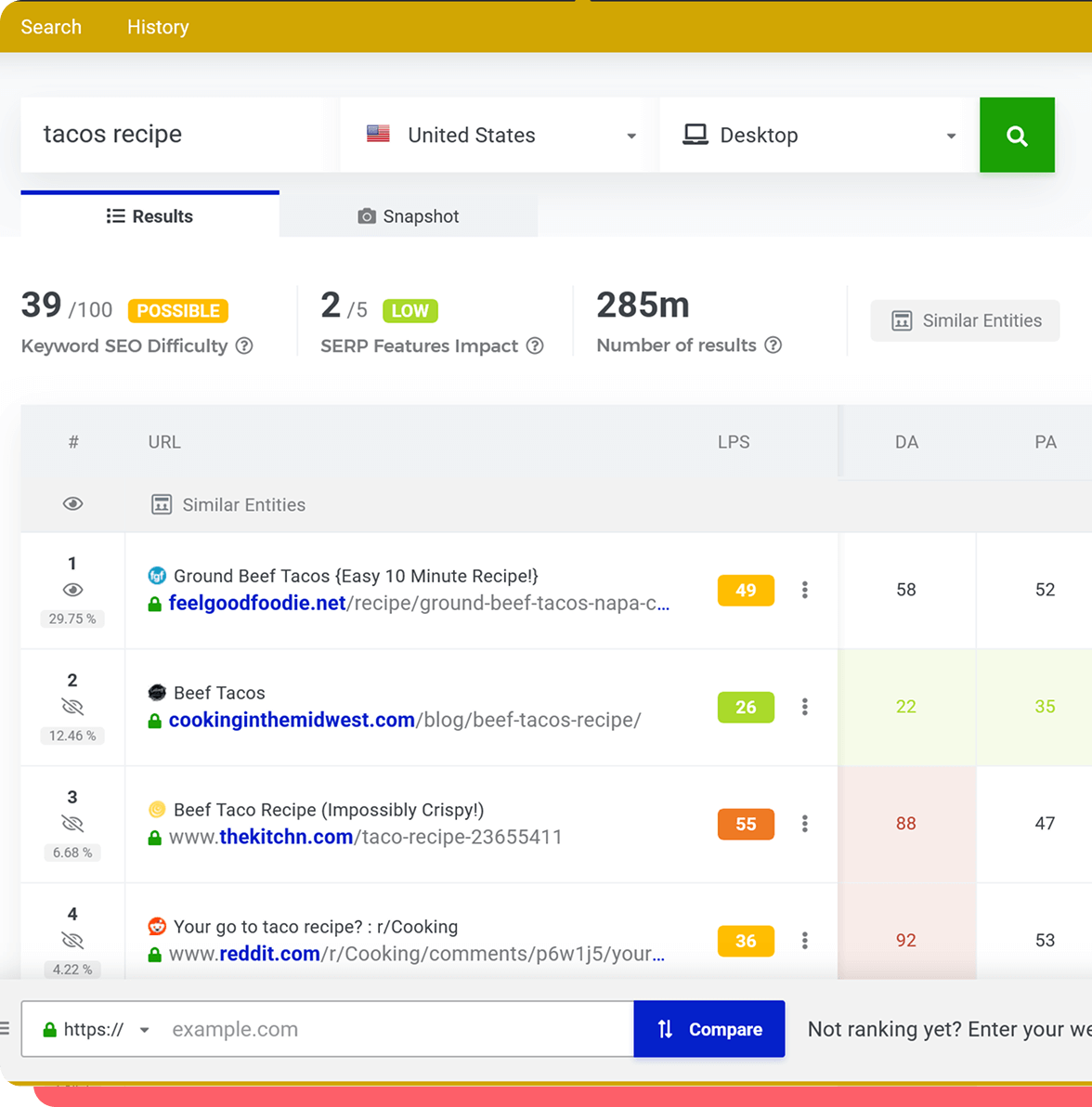Viewport: 1092px width, 1107px height.
Task: Click green padlock beside thekitchn.com
Action: (154, 838)
